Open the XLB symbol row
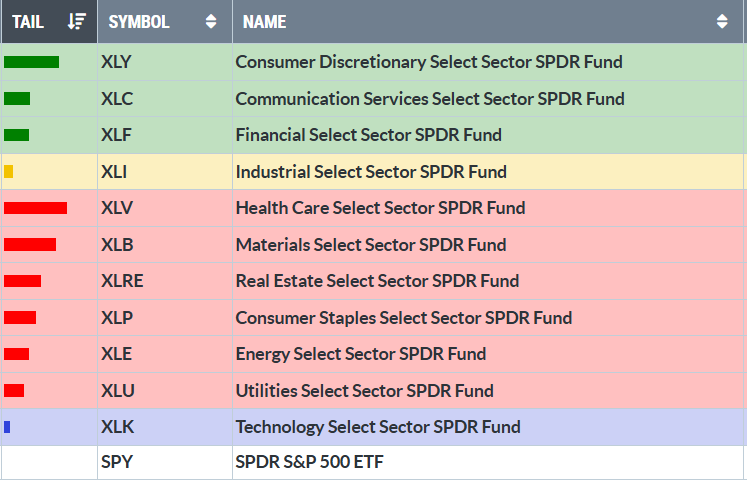Viewport: 747px width, 485px height. pyautogui.click(x=117, y=245)
